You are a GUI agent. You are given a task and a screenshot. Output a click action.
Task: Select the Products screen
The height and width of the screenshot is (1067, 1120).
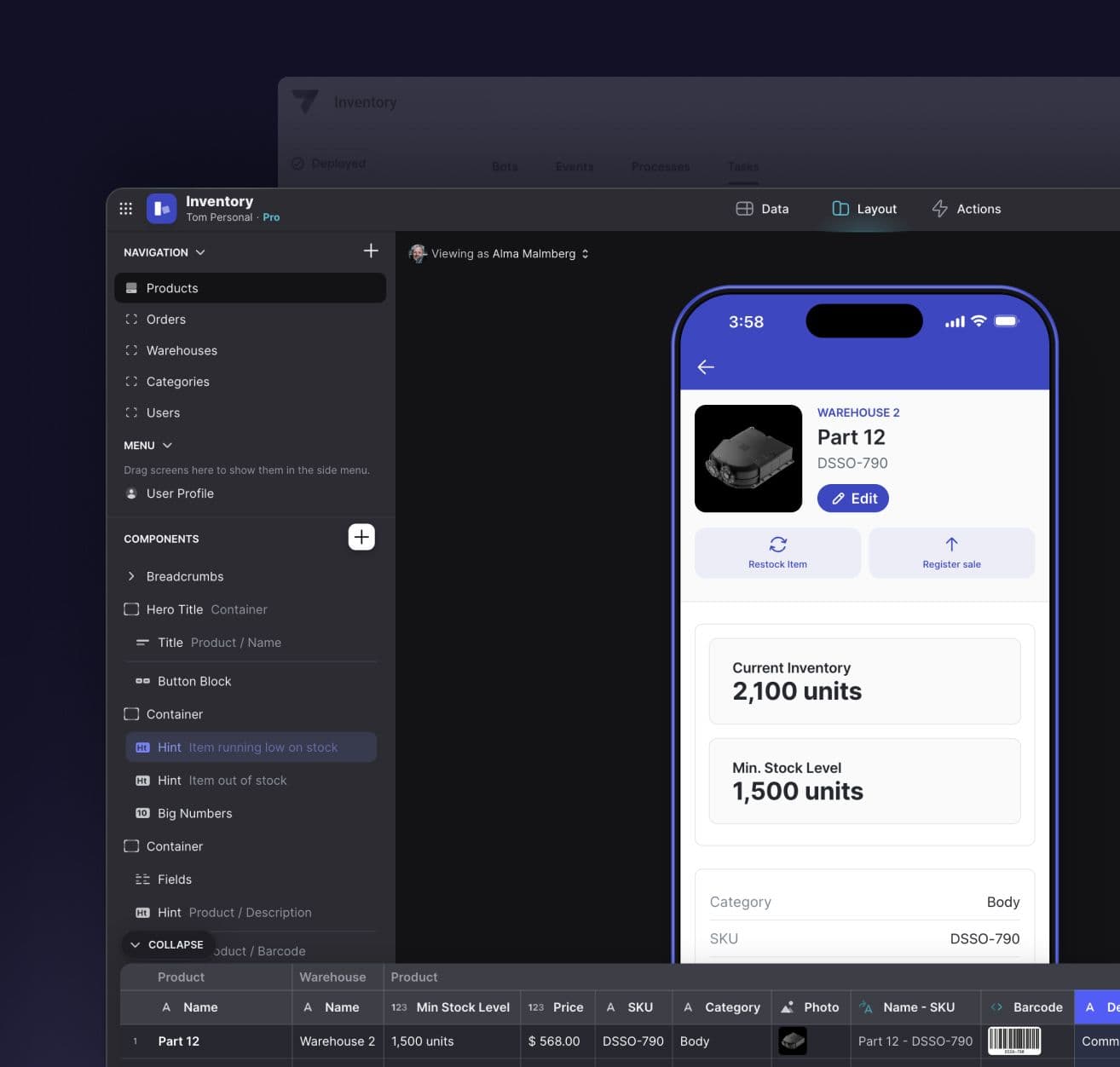point(250,288)
